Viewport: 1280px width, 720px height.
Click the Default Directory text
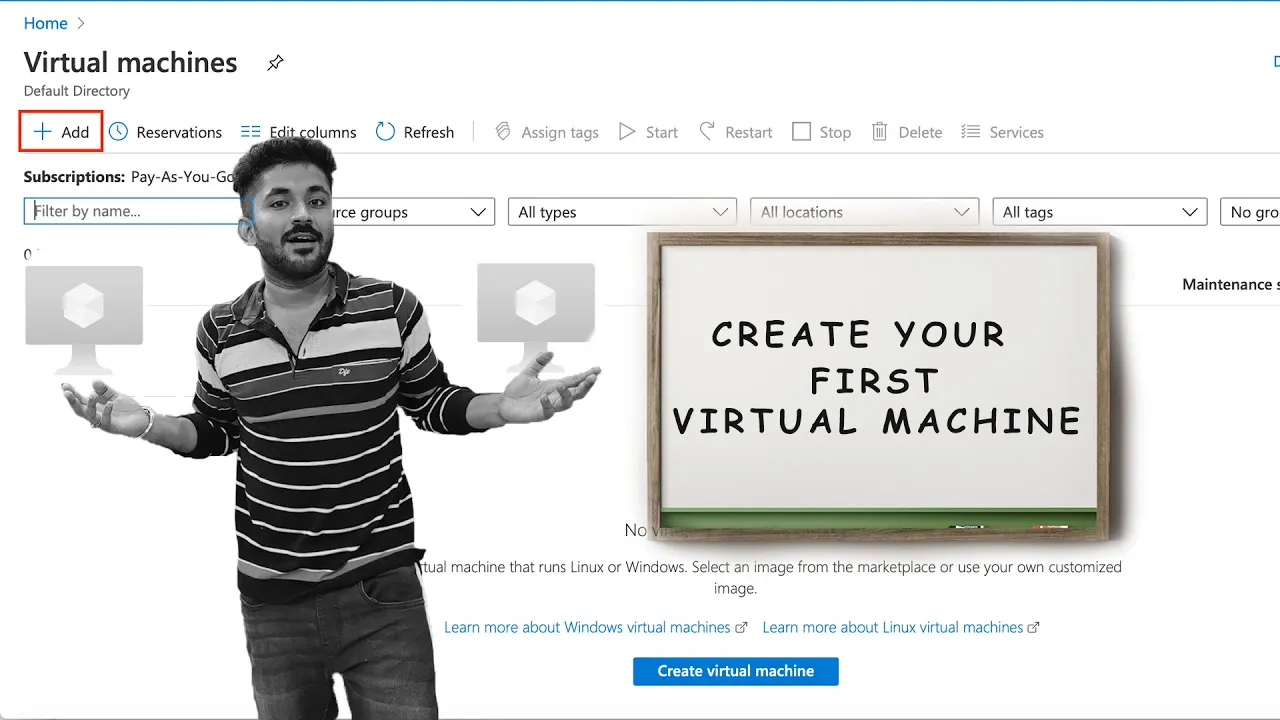77,91
